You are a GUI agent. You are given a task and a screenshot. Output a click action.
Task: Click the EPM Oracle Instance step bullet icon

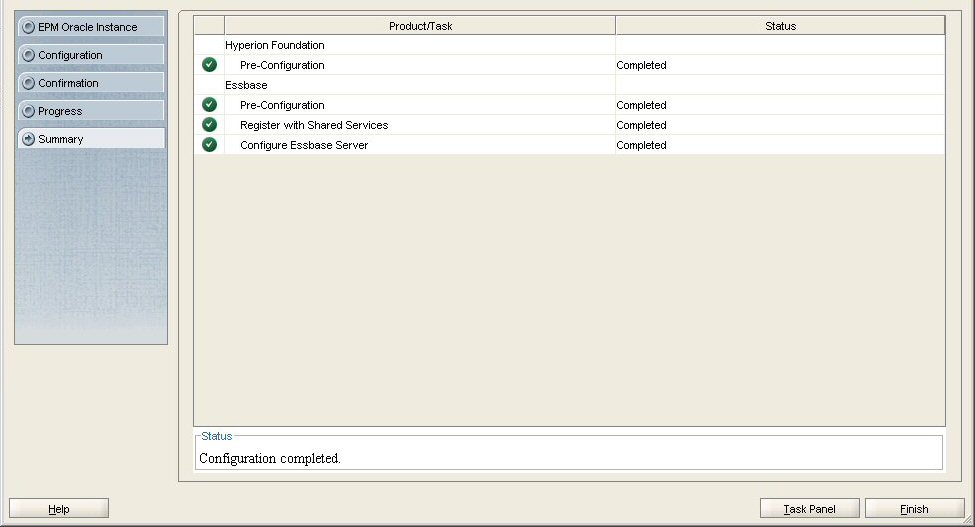click(28, 27)
